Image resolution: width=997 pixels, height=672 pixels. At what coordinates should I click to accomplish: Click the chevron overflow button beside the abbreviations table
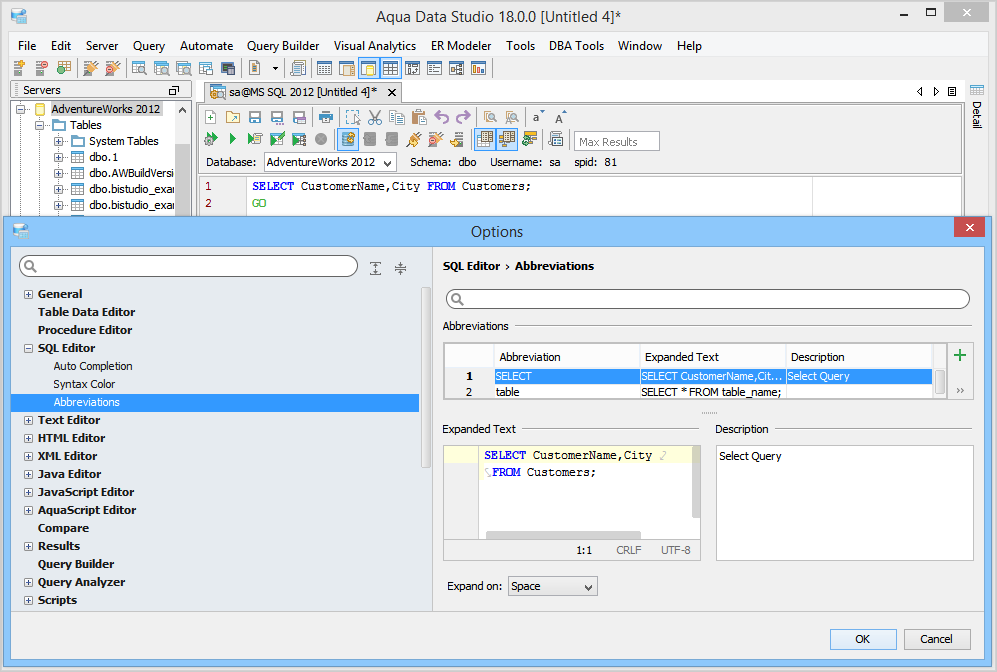(959, 390)
